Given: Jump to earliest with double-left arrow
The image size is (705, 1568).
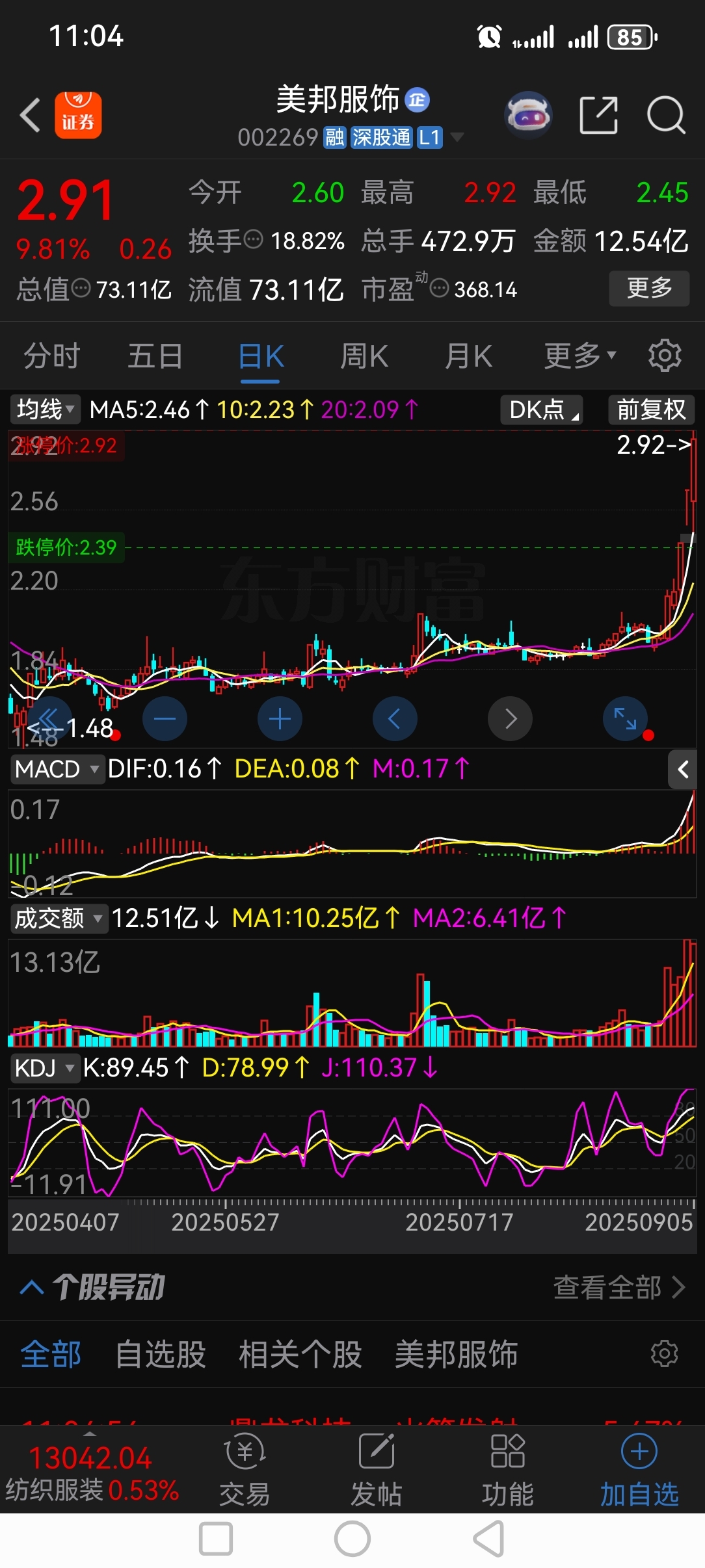Looking at the screenshot, I should click(x=49, y=719).
